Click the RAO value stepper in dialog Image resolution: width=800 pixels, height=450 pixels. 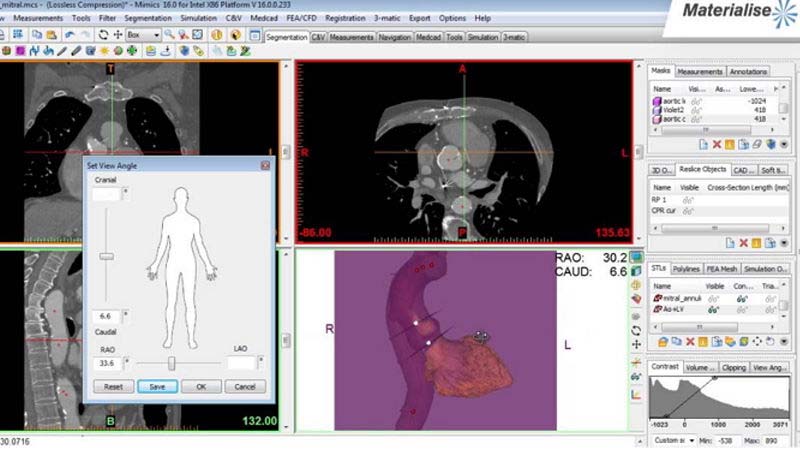[x=127, y=363]
